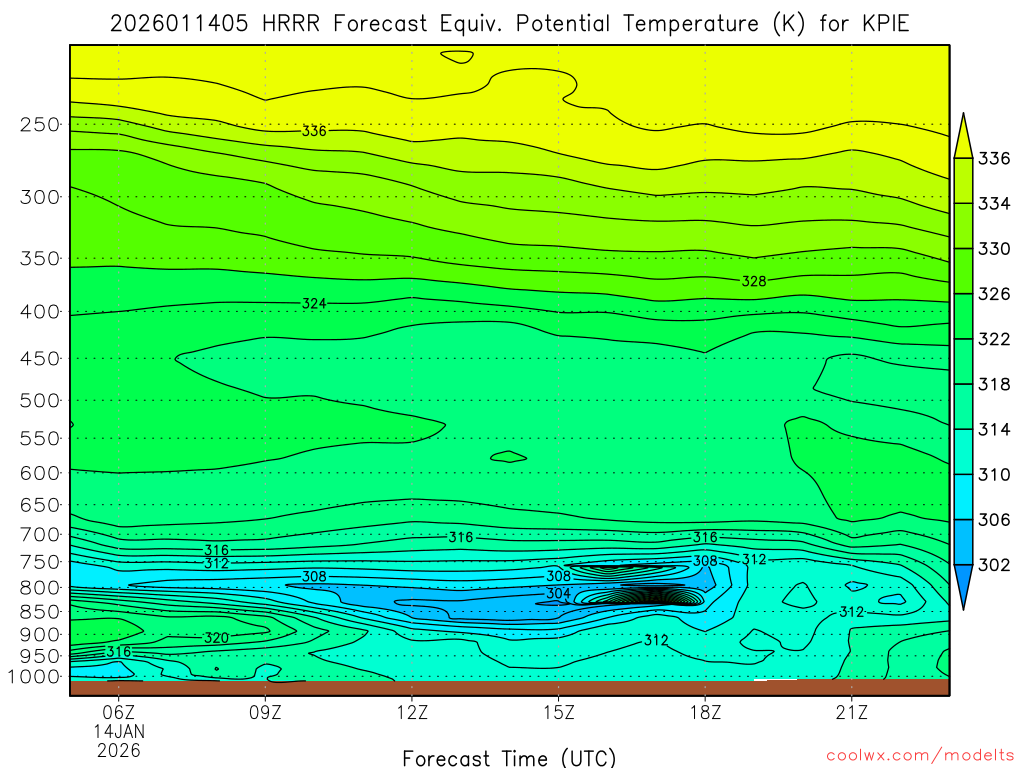Click the 328 contour label near 18Z
Viewport: 1024px width, 768px height.
[x=754, y=281]
